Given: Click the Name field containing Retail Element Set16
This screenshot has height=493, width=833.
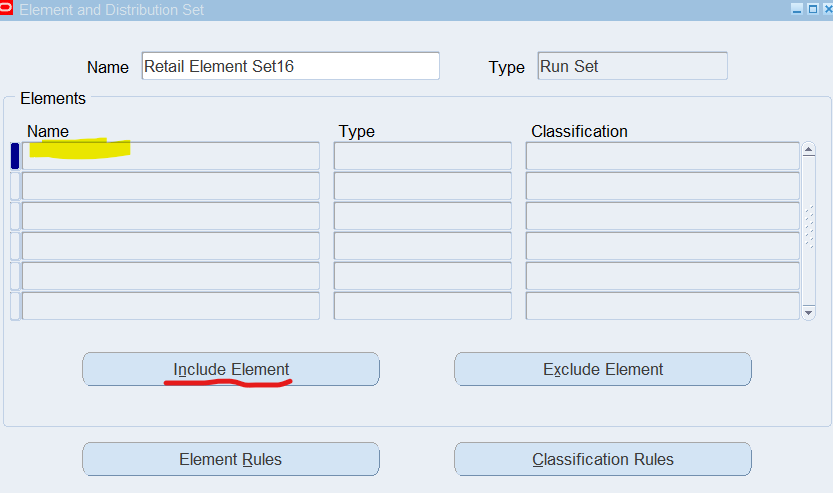Looking at the screenshot, I should 290,66.
